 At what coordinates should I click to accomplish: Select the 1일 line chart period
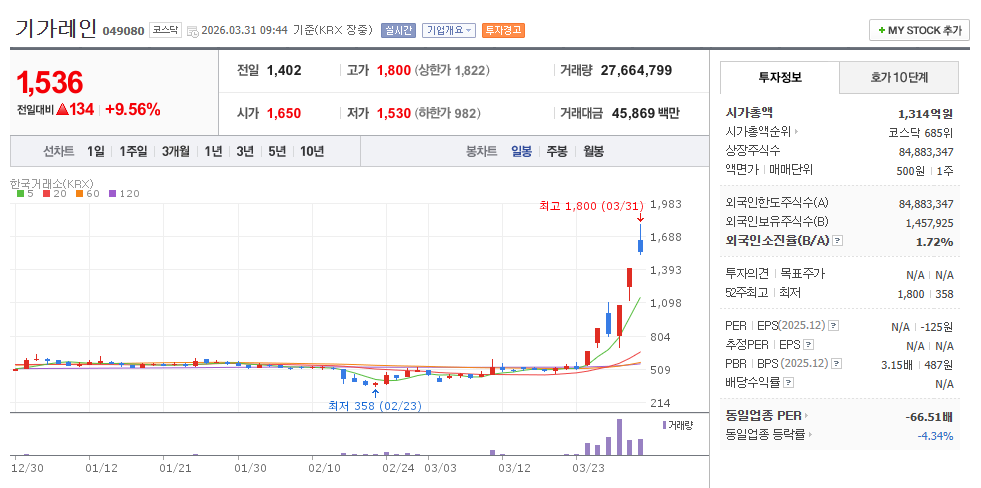(x=96, y=151)
